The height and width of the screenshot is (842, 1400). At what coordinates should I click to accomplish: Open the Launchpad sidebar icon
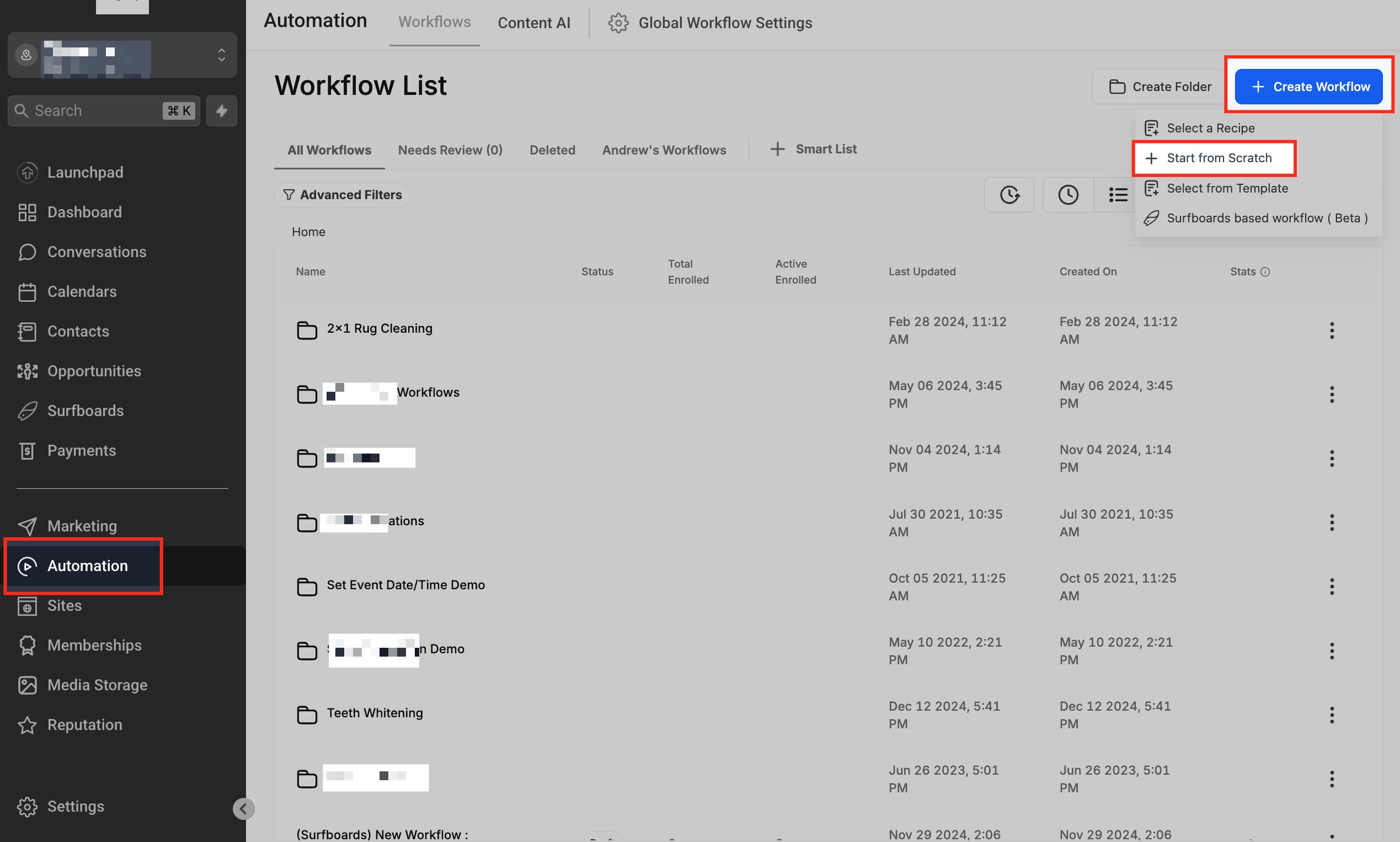point(27,172)
